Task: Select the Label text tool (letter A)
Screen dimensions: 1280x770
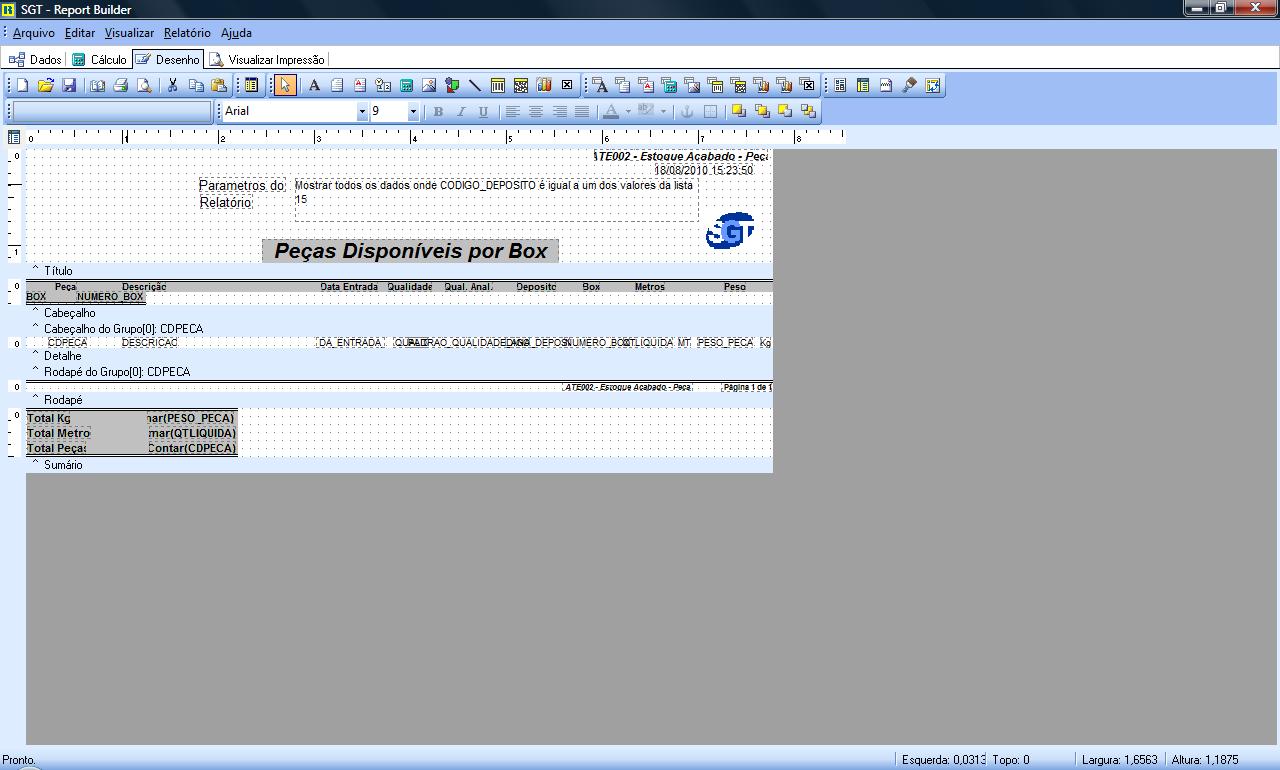Action: point(314,85)
